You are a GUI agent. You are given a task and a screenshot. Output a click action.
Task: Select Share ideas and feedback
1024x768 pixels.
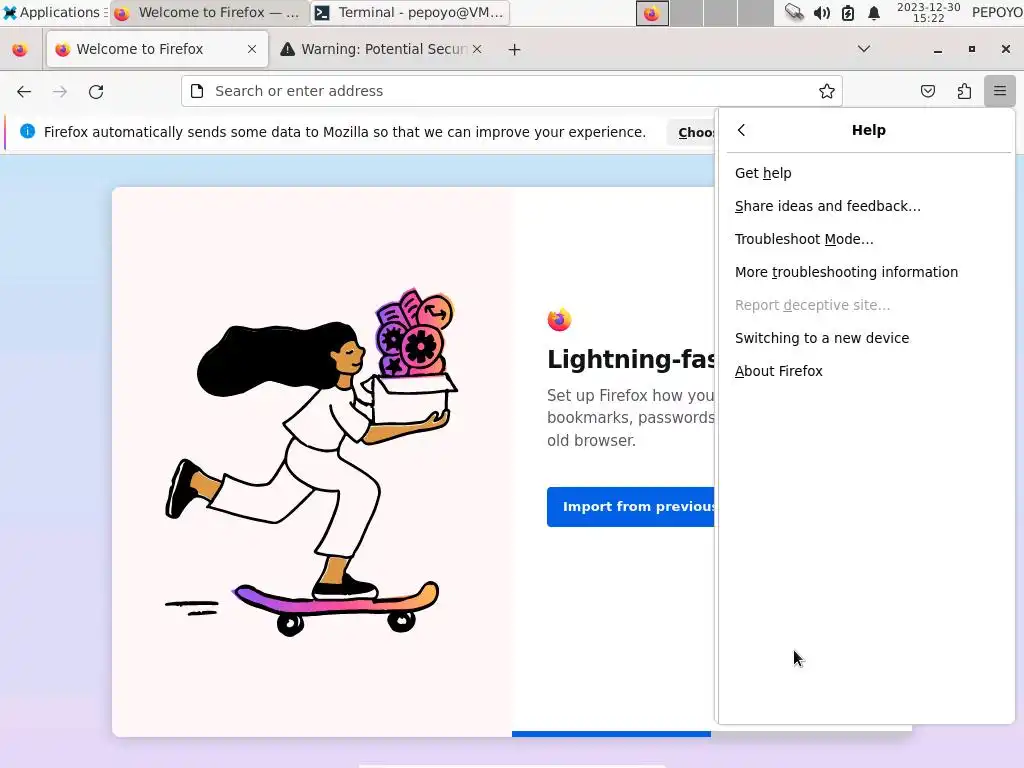(867, 206)
